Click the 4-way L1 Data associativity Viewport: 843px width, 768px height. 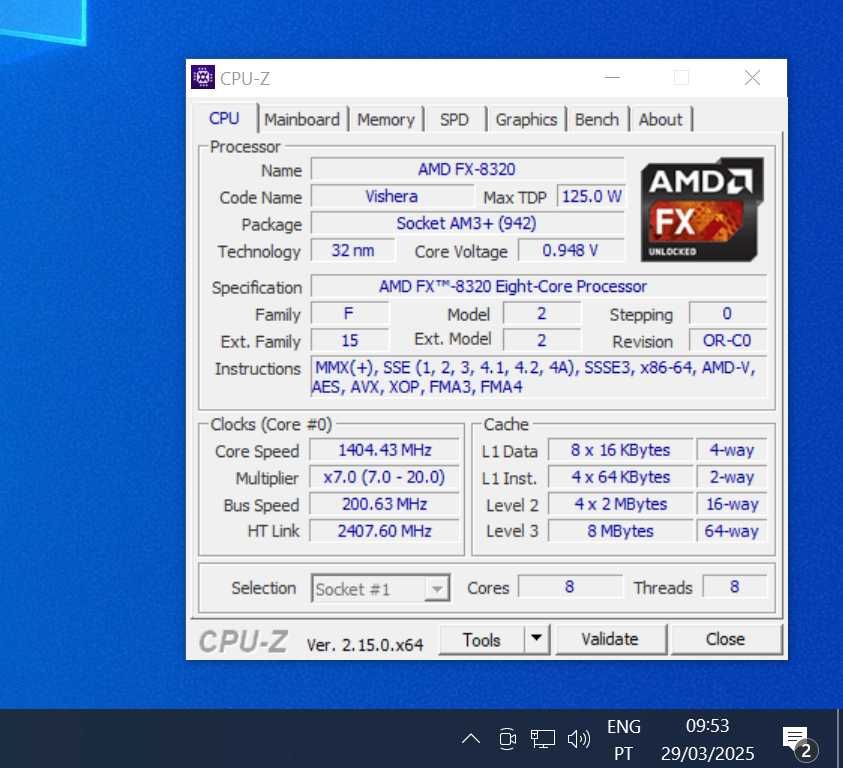[x=732, y=450]
